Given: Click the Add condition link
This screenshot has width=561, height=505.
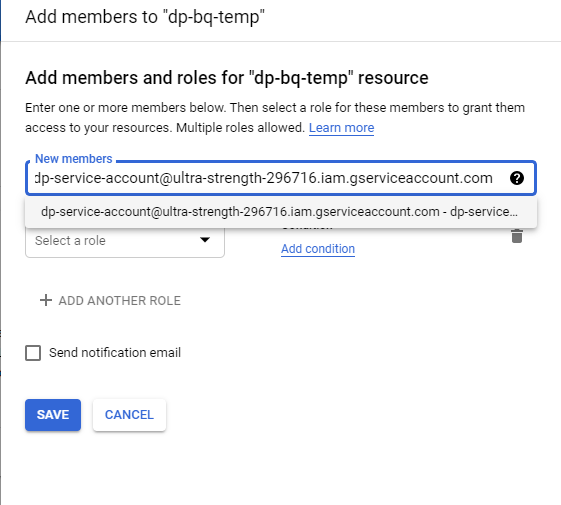Looking at the screenshot, I should 318,249.
